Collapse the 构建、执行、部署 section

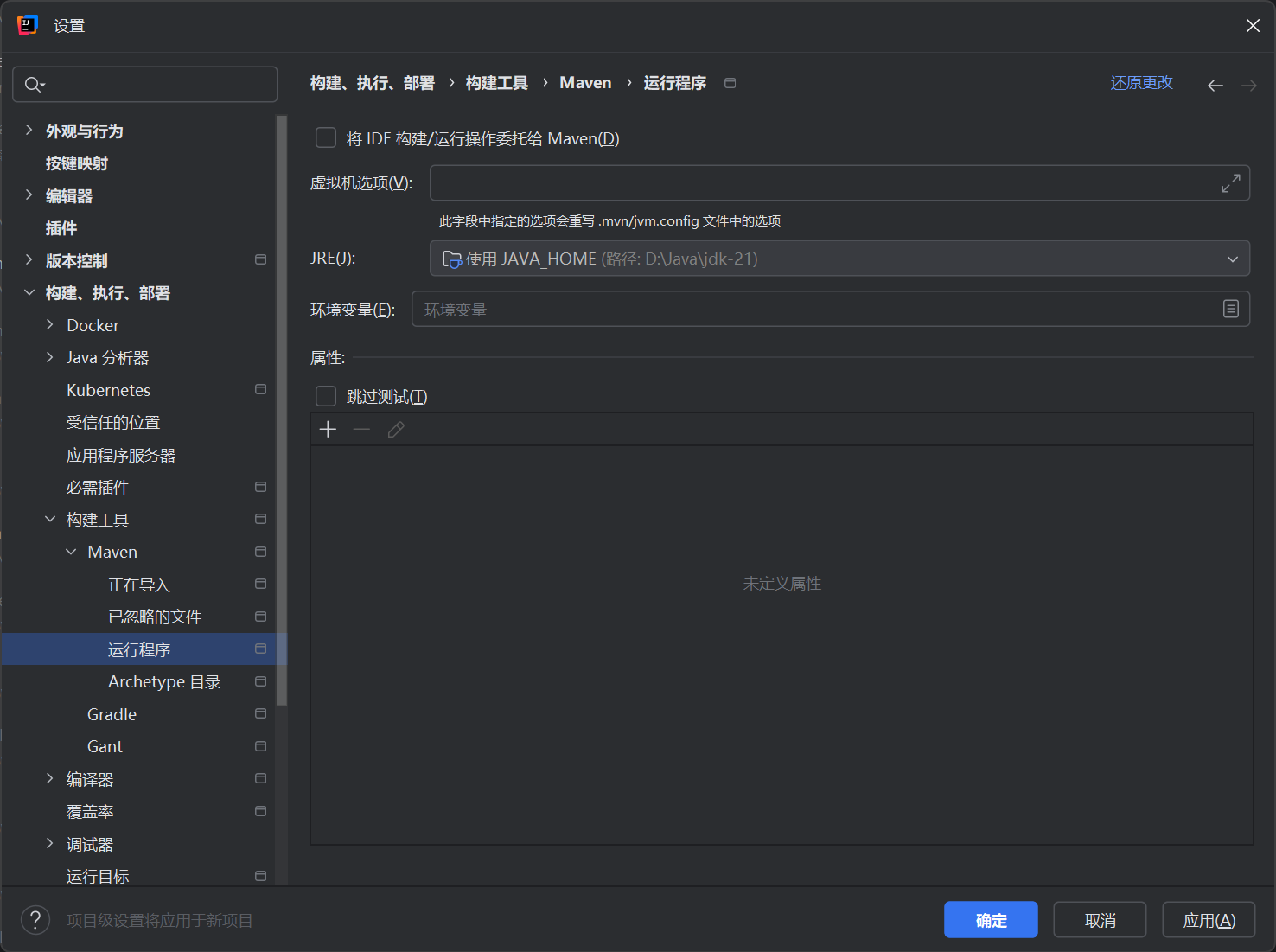(29, 293)
